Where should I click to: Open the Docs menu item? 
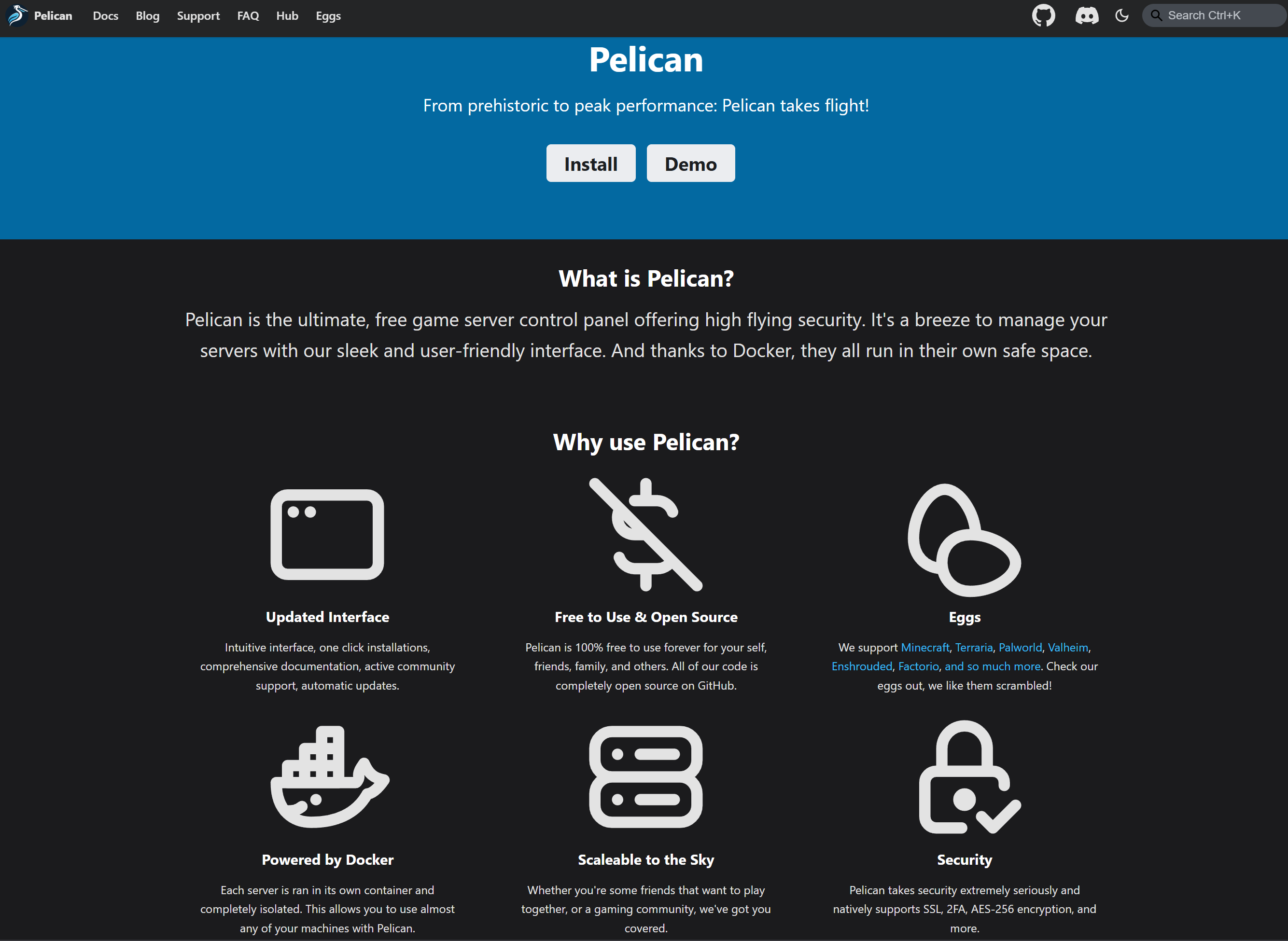coord(105,16)
